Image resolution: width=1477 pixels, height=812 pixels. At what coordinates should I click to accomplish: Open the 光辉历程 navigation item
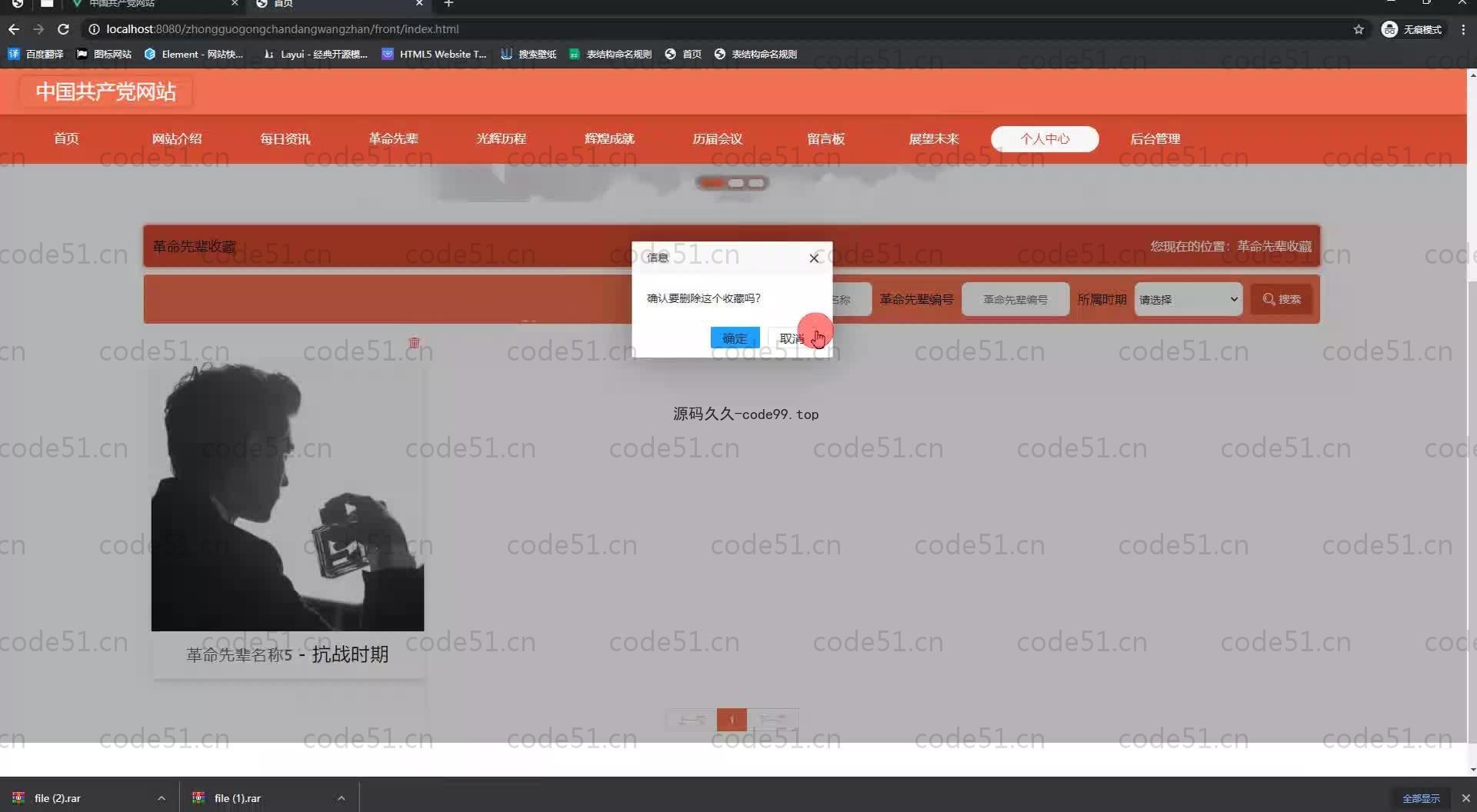click(502, 138)
